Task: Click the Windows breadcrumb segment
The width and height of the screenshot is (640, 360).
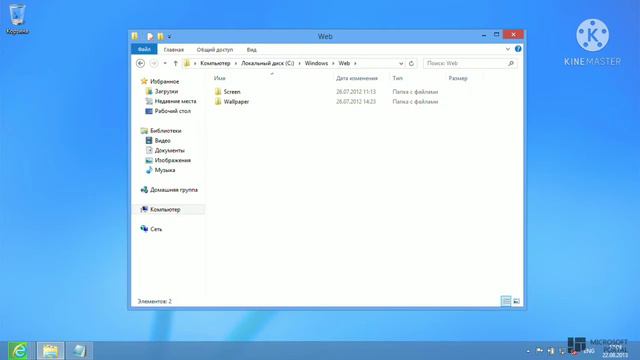Action: (x=316, y=63)
